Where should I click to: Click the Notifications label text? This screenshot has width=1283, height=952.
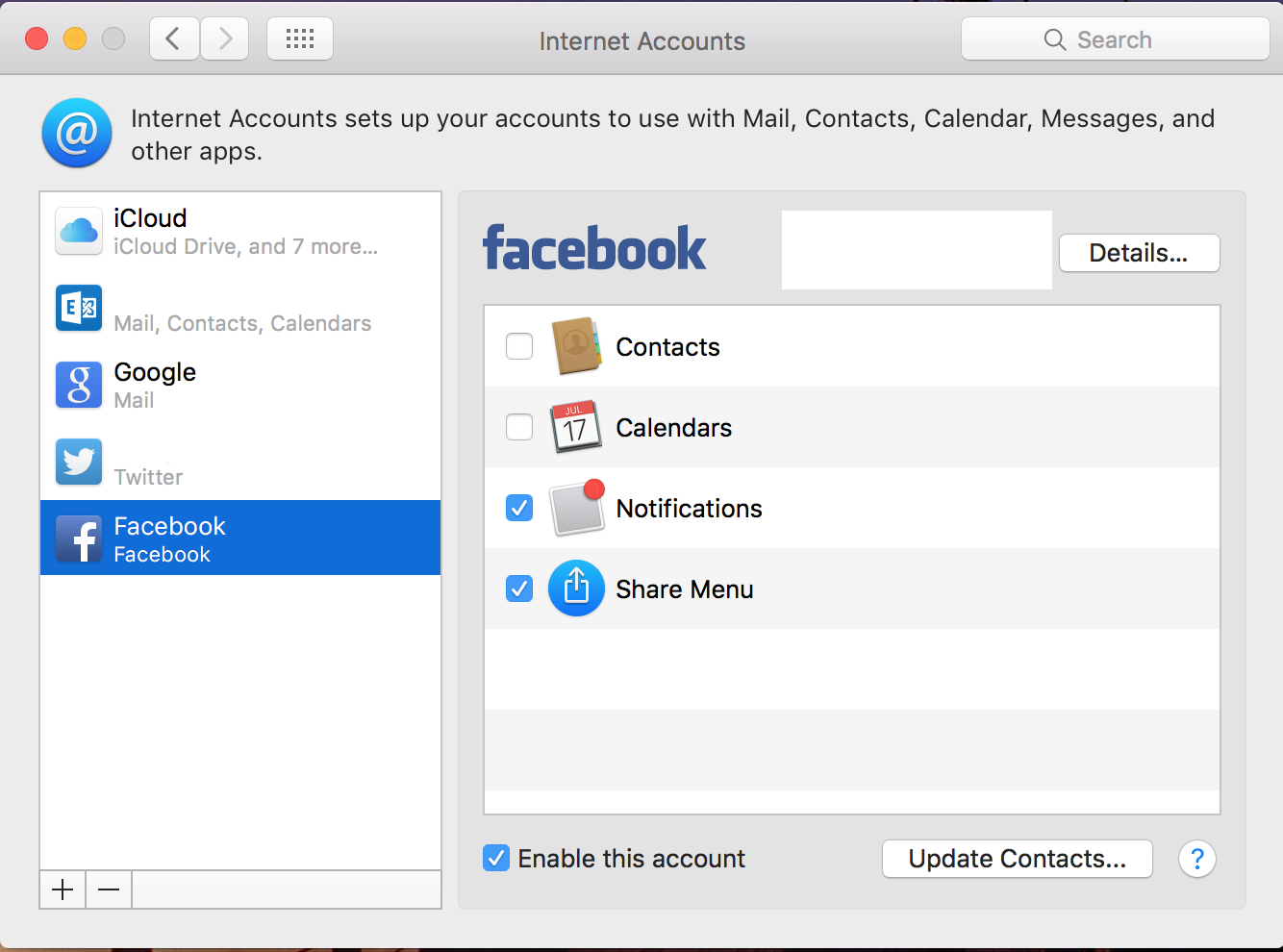click(x=689, y=509)
